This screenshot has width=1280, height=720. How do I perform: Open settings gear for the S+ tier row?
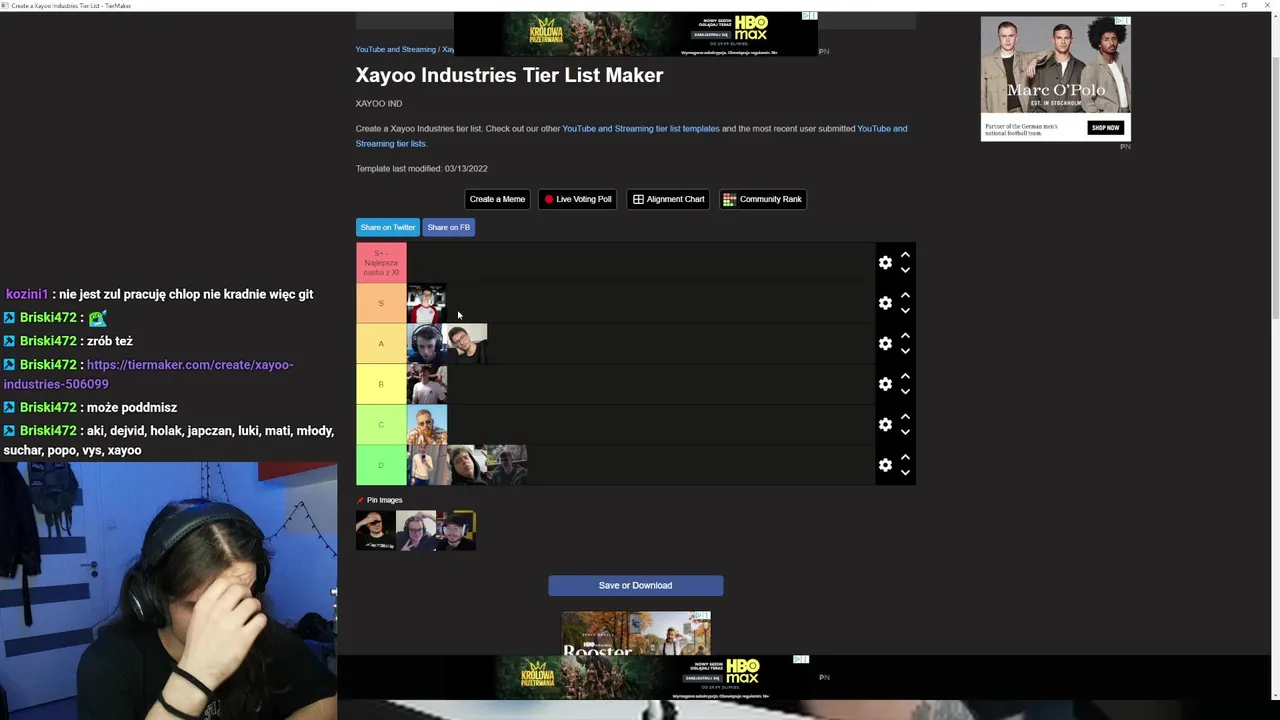tap(885, 262)
